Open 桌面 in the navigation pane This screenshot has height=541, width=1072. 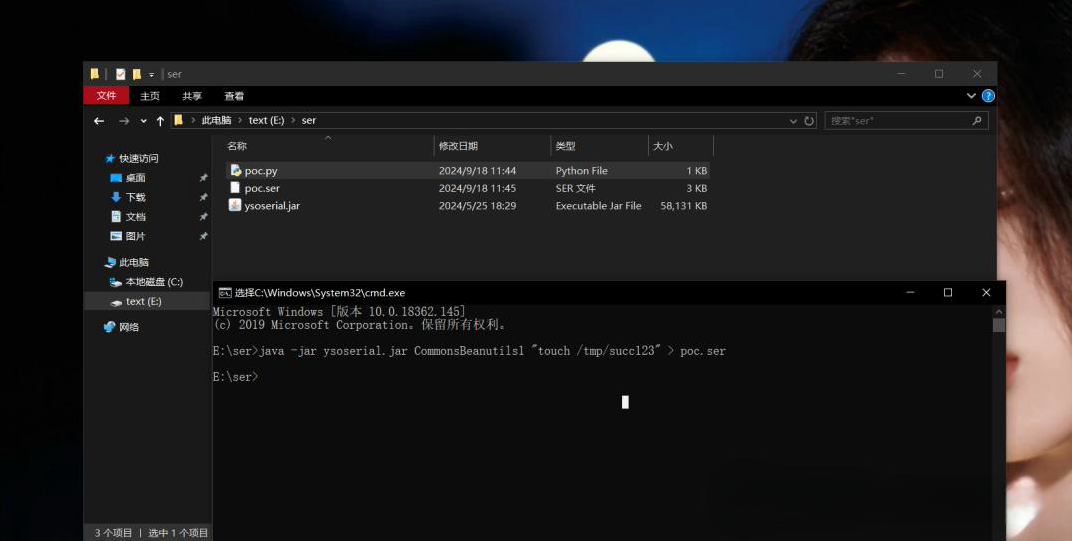coord(135,178)
